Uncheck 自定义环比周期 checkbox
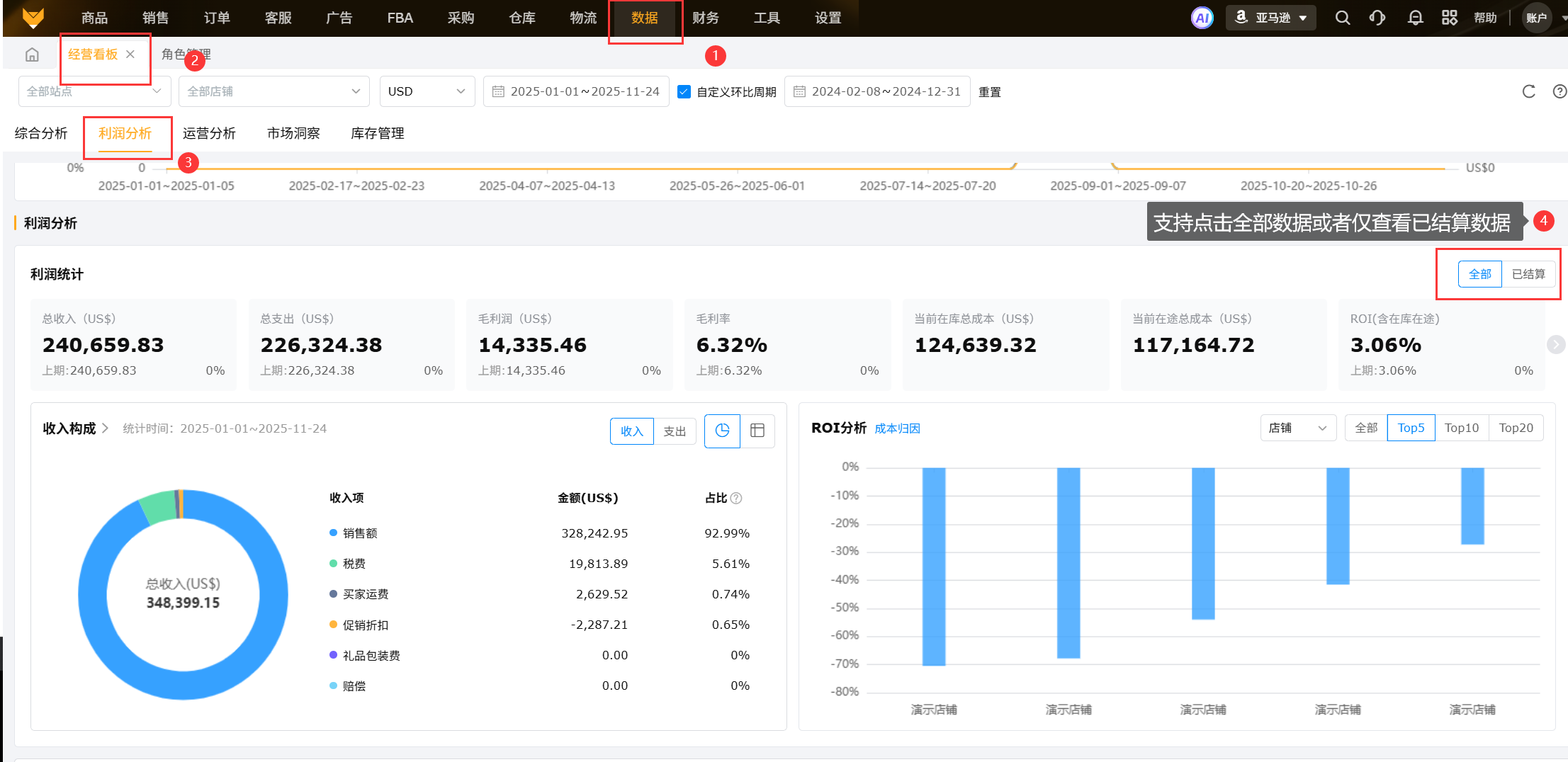This screenshot has width=1568, height=762. tap(684, 91)
